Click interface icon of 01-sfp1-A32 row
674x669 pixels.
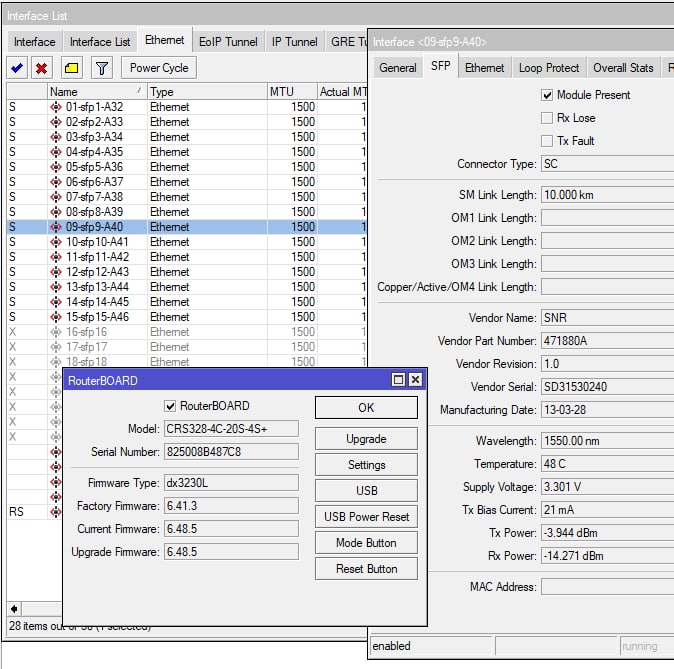56,107
